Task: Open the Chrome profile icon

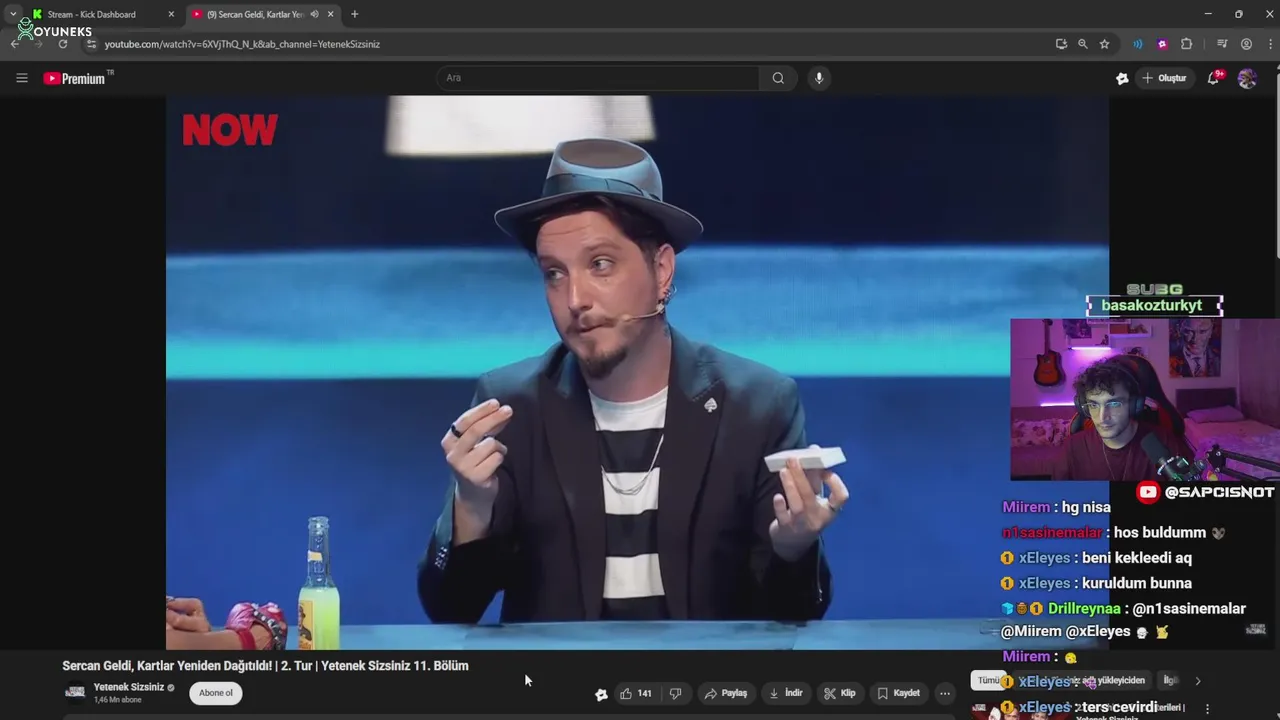Action: coord(1246,44)
